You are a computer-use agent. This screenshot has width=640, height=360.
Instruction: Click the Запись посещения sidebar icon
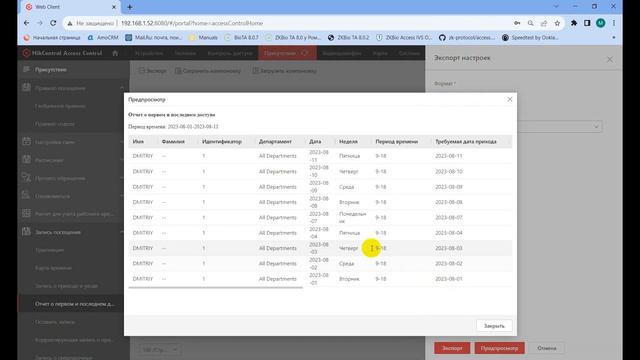26,231
